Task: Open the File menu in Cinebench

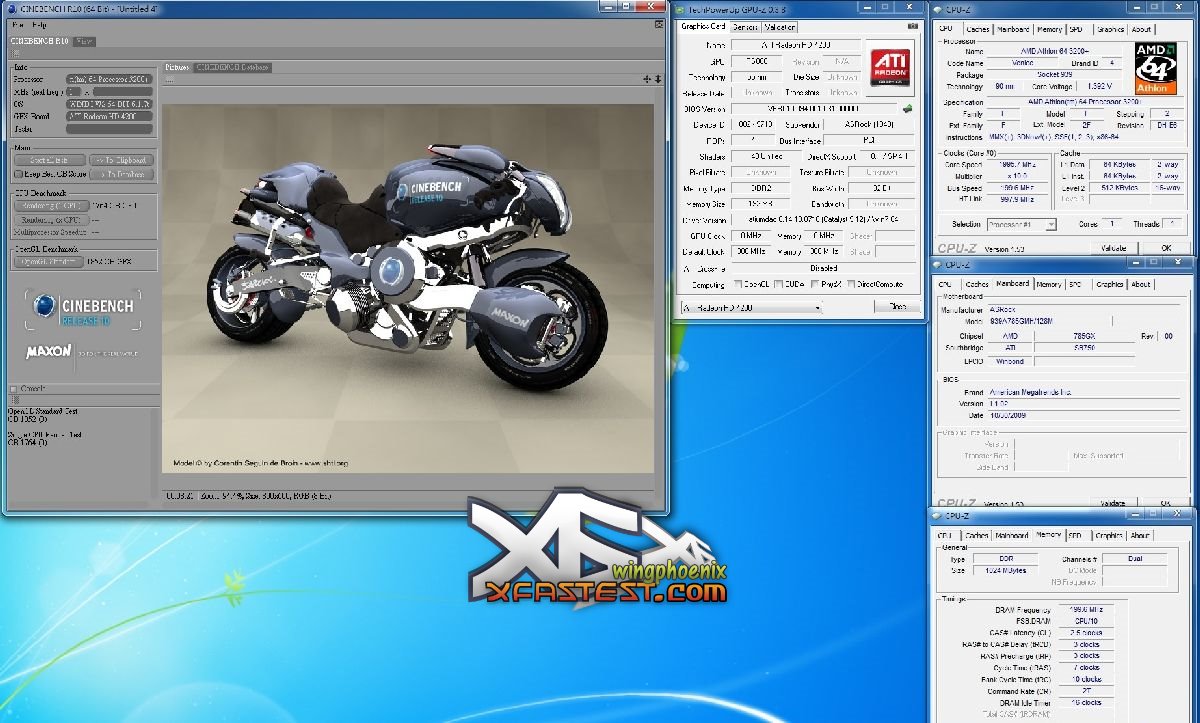Action: click(x=17, y=24)
